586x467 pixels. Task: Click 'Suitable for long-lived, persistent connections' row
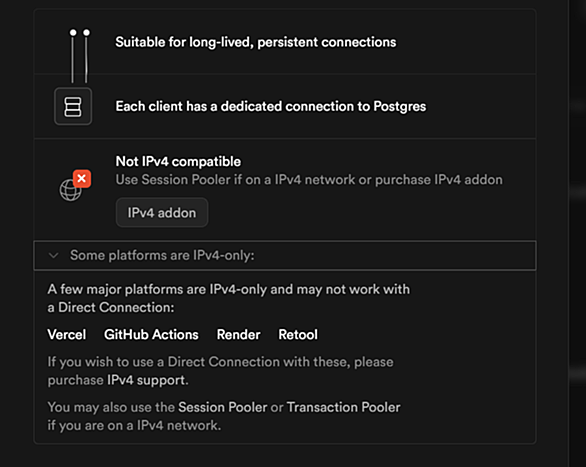[x=285, y=42]
